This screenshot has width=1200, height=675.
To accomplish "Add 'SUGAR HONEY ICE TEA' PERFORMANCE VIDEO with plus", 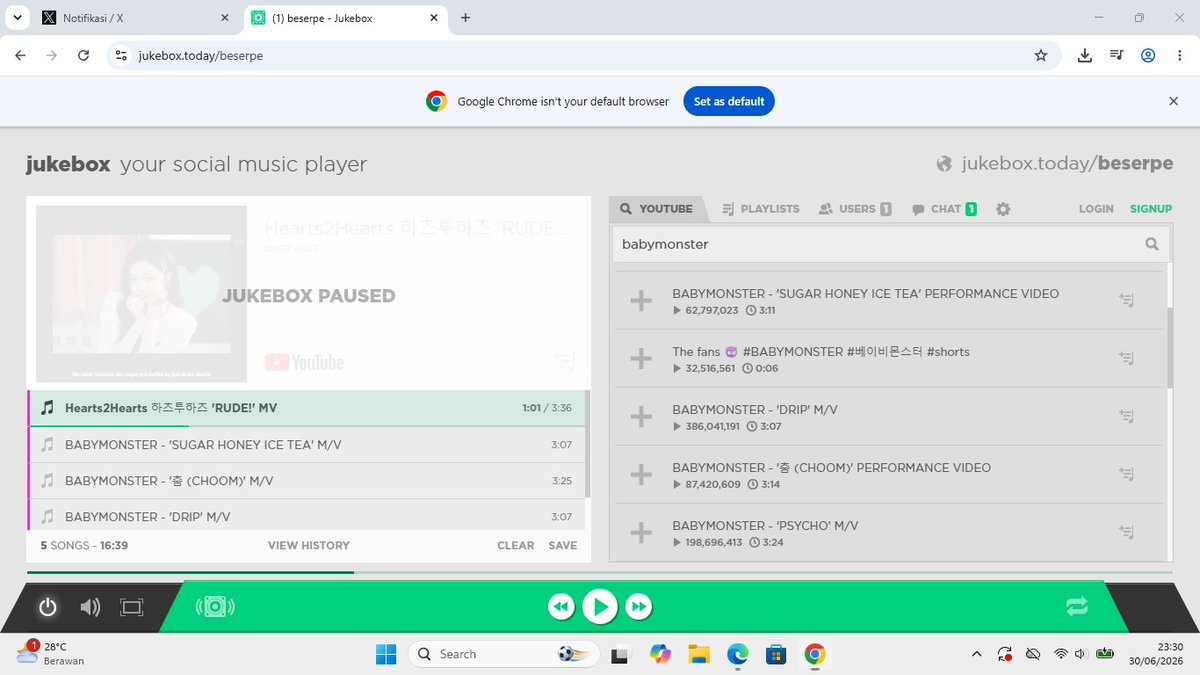I will tap(641, 301).
